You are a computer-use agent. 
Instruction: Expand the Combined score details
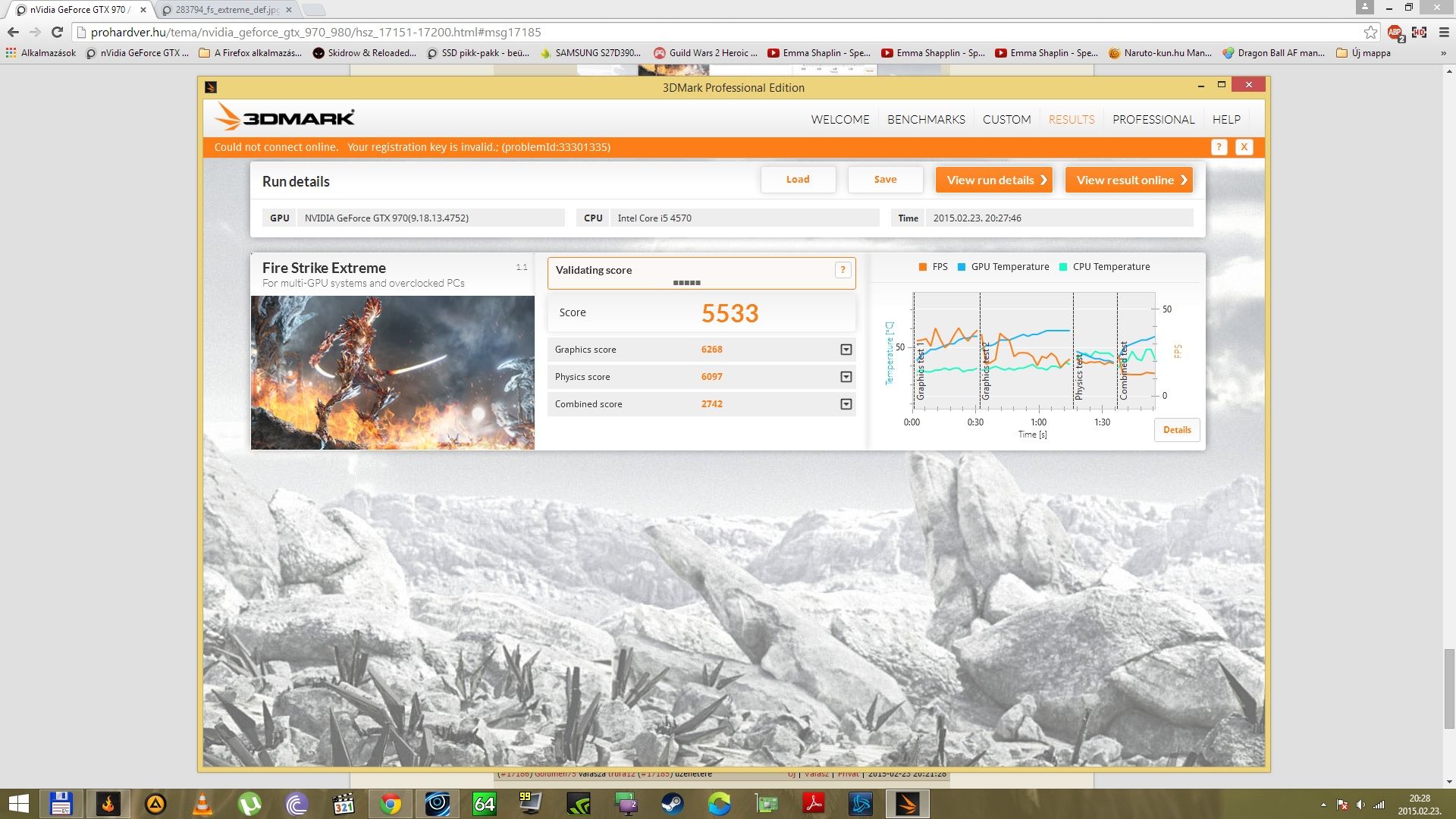click(846, 404)
